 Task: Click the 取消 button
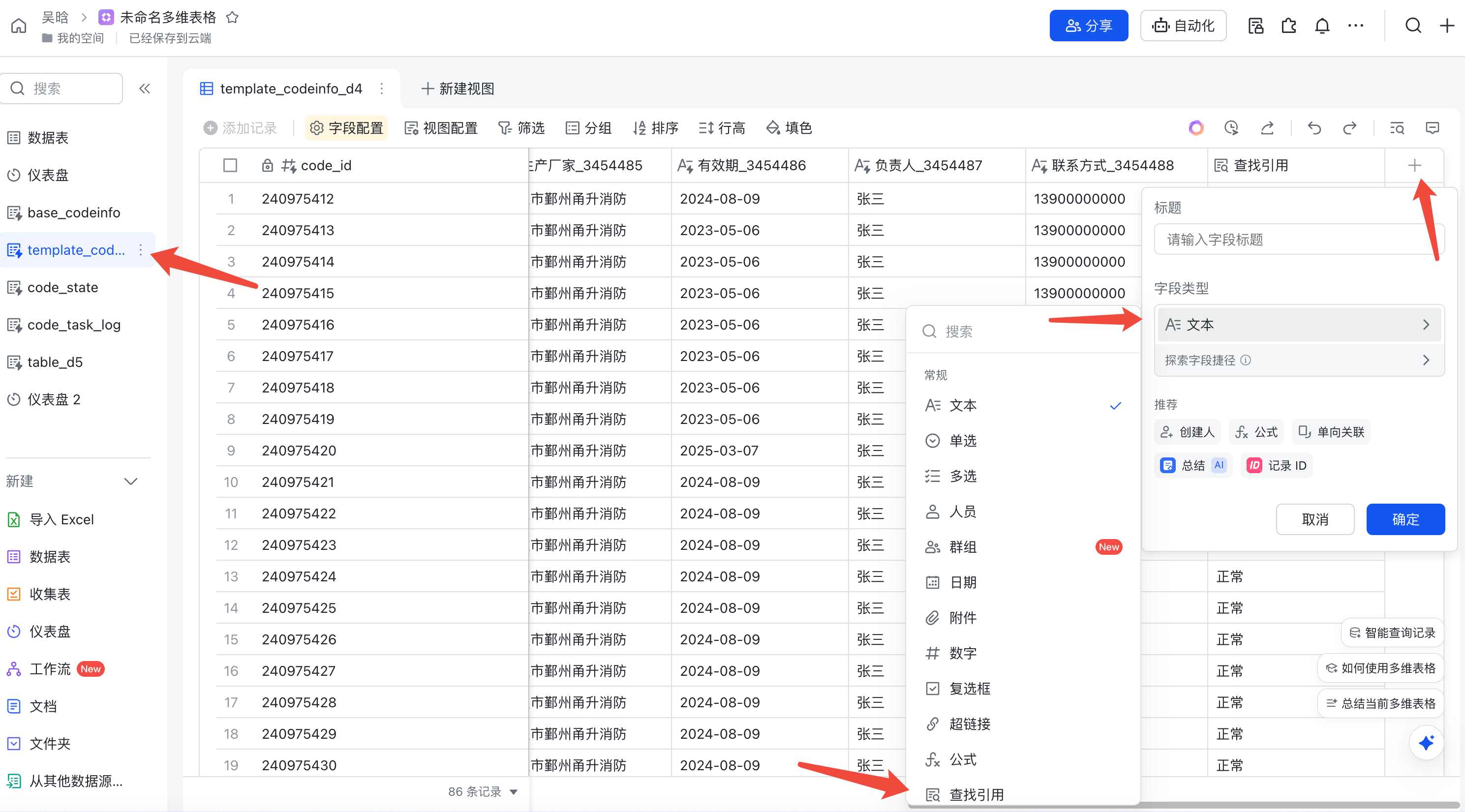tap(1315, 519)
